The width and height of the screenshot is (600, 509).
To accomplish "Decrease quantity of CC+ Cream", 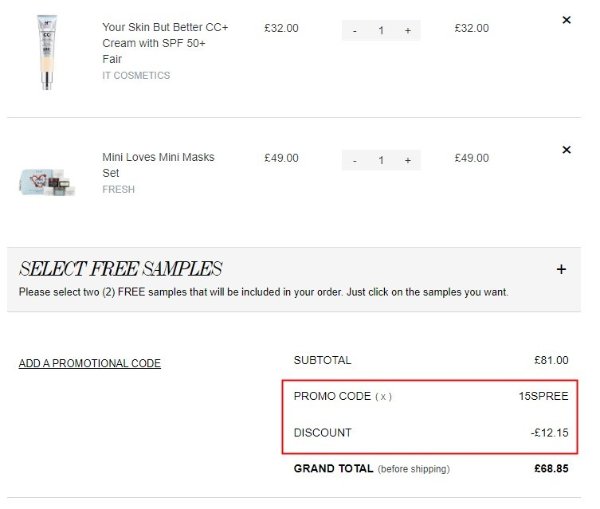I will tap(355, 30).
